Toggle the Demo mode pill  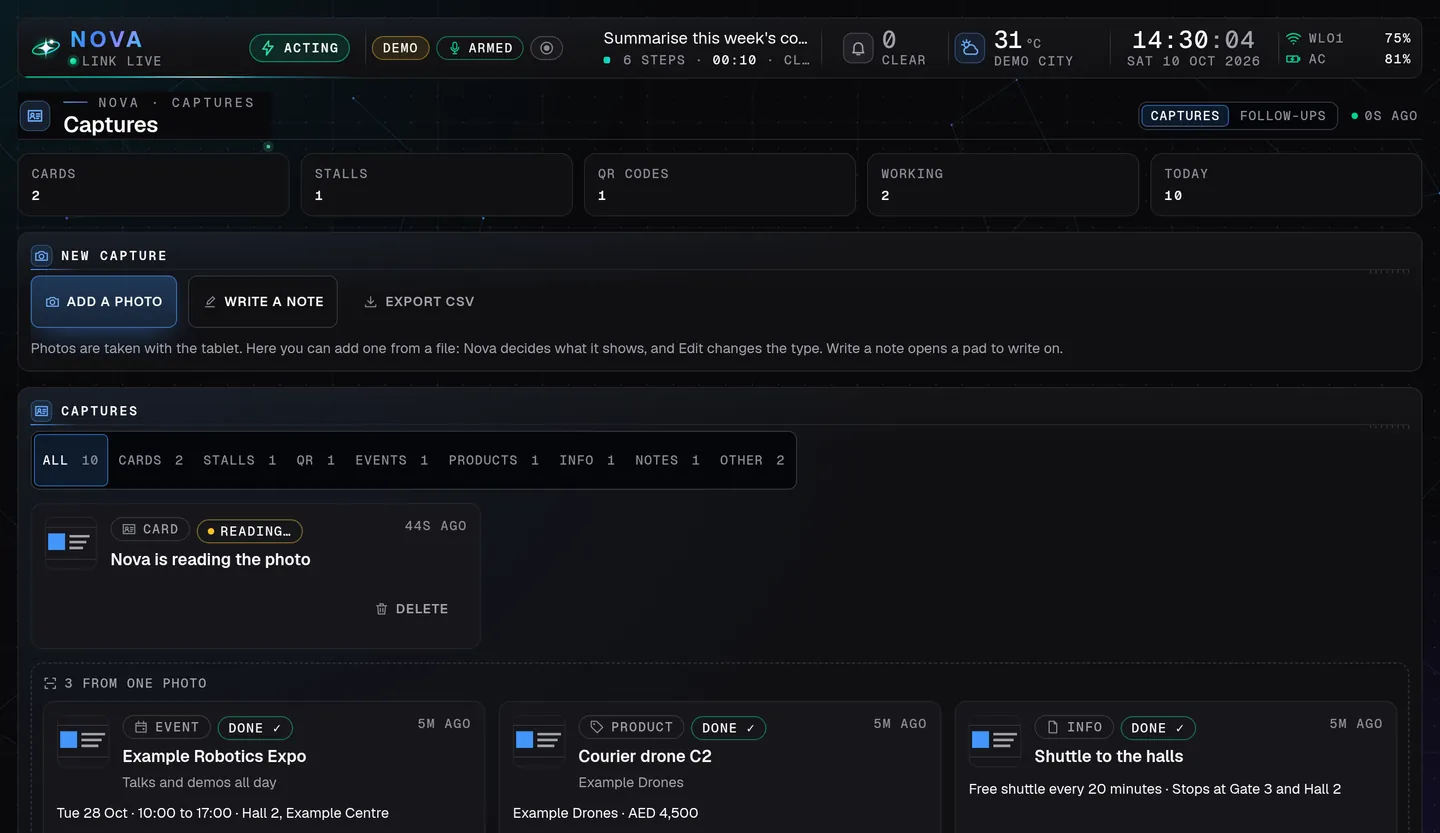(400, 48)
